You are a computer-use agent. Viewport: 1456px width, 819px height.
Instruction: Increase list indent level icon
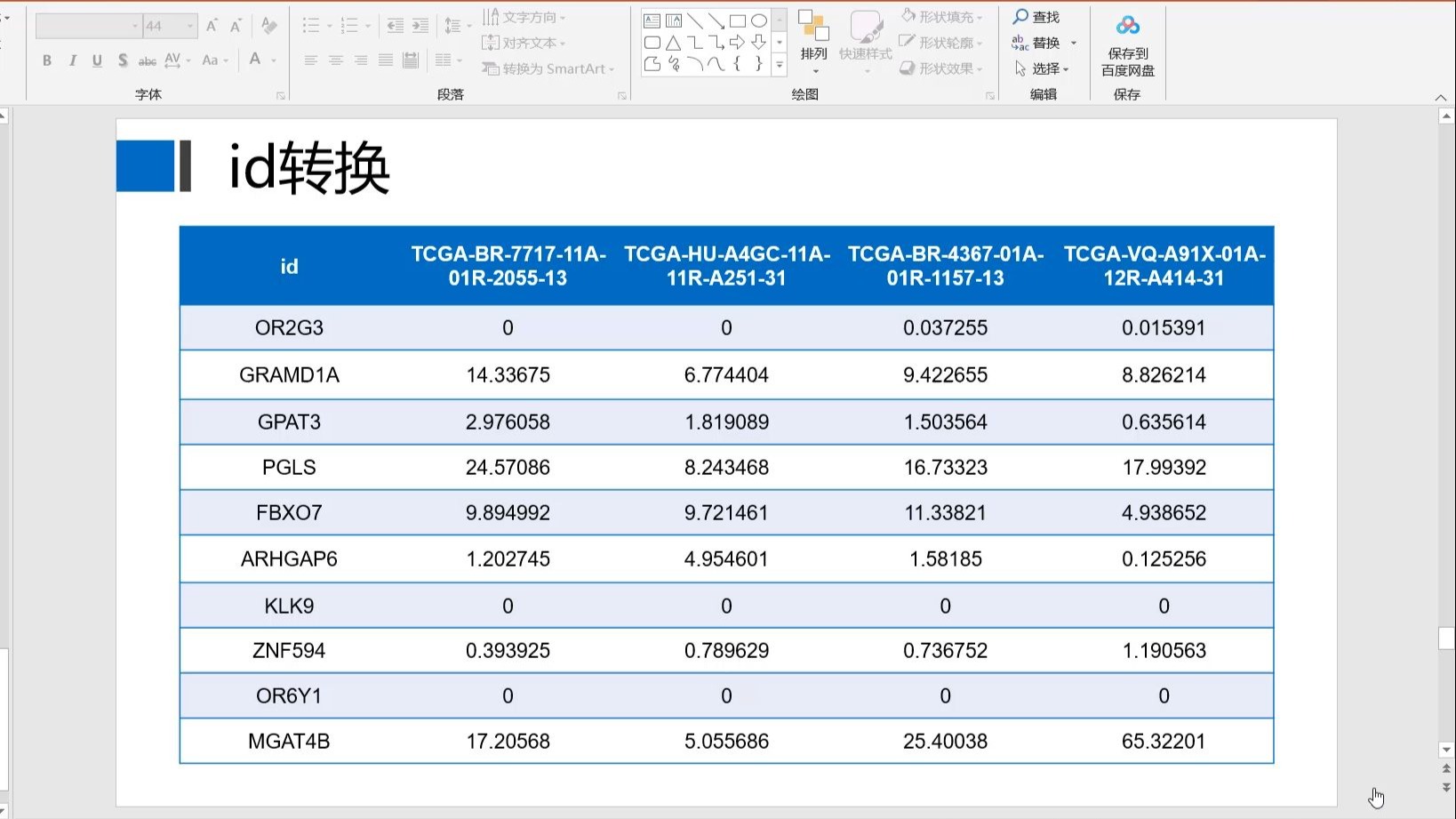420,26
